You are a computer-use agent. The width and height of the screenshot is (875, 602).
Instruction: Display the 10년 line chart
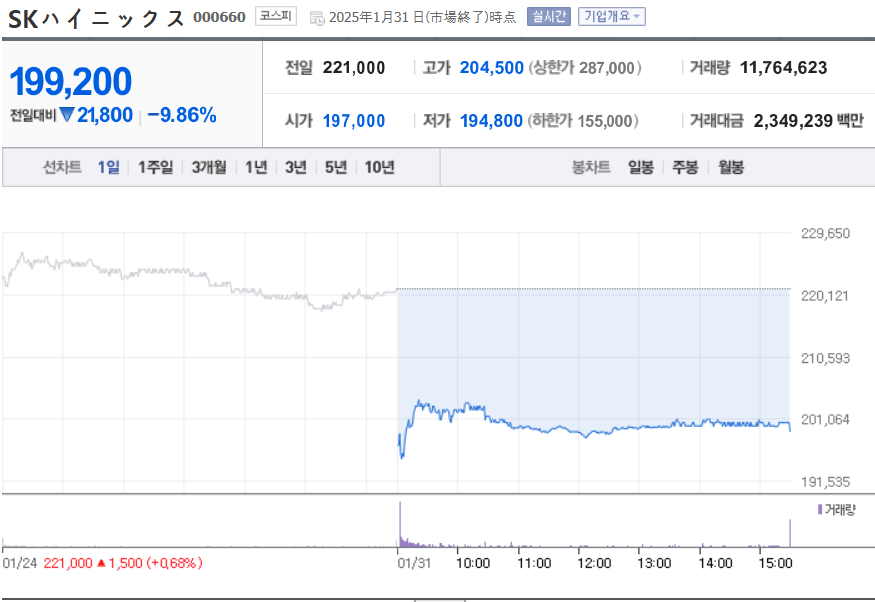click(x=379, y=167)
